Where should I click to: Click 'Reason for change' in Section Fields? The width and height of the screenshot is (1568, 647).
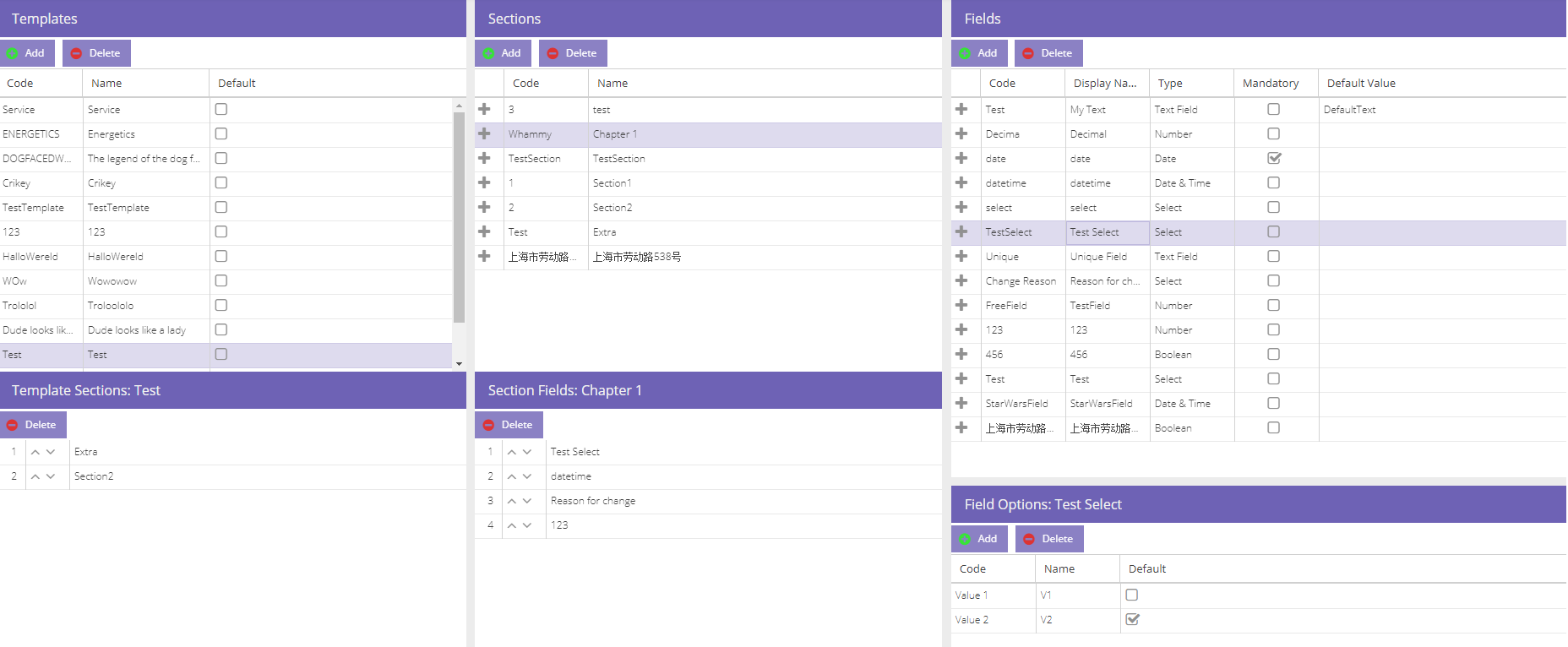tap(592, 501)
